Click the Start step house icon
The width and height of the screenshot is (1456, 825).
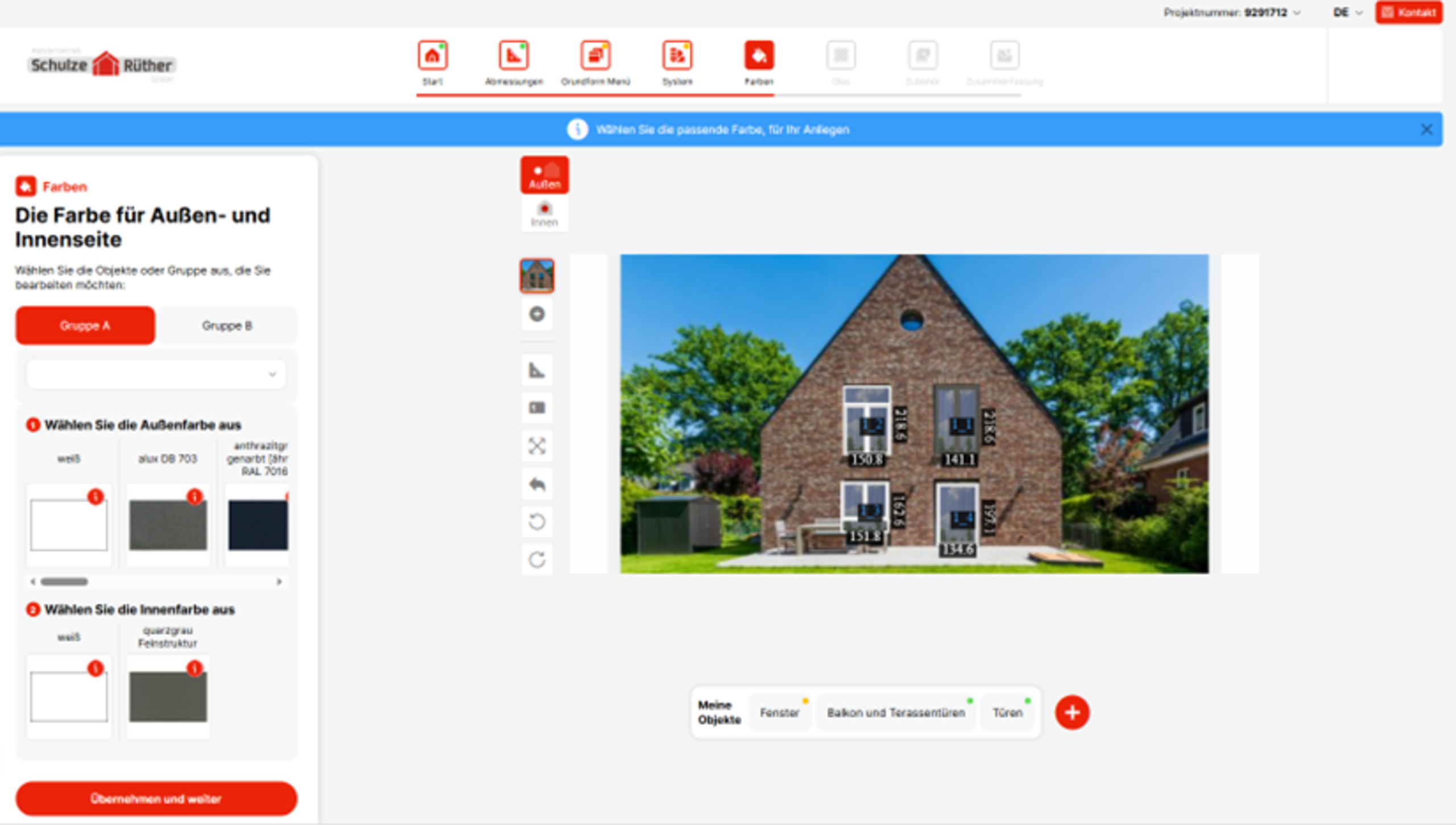[432, 56]
